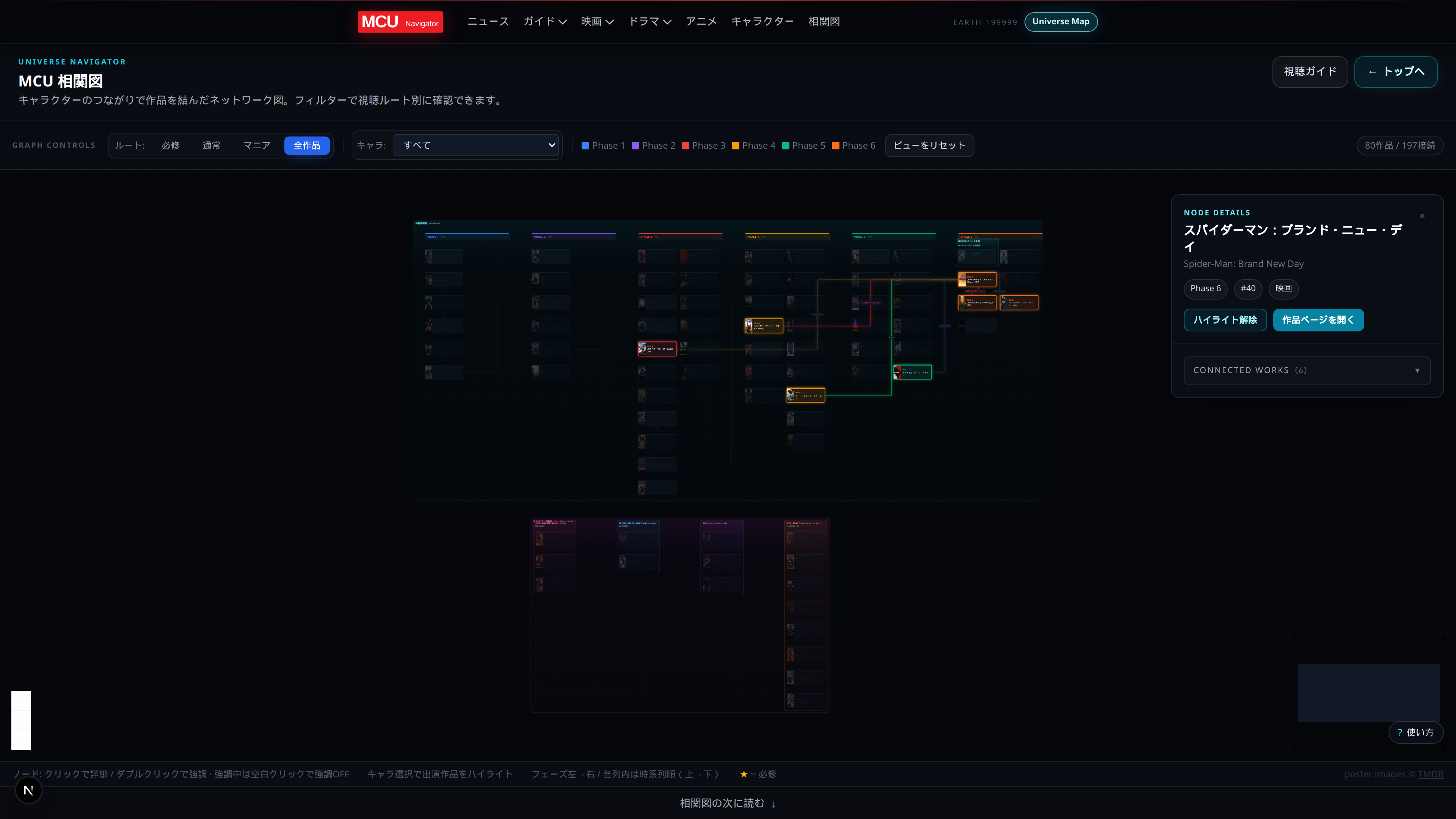1456x819 pixels.
Task: Click the bottom button of the white zoom controls
Action: coord(22,740)
